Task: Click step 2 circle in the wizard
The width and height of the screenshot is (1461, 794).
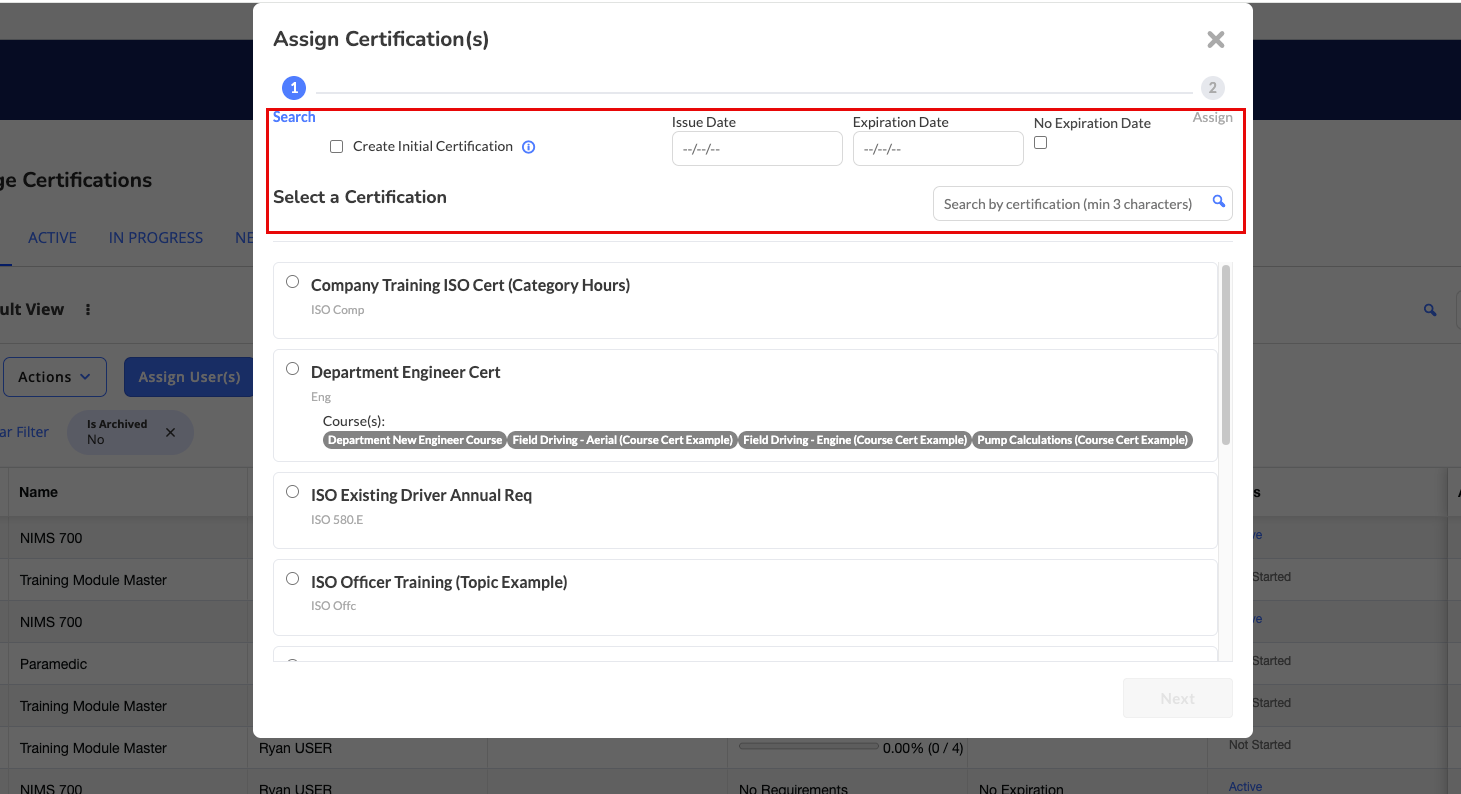Action: coord(1212,88)
